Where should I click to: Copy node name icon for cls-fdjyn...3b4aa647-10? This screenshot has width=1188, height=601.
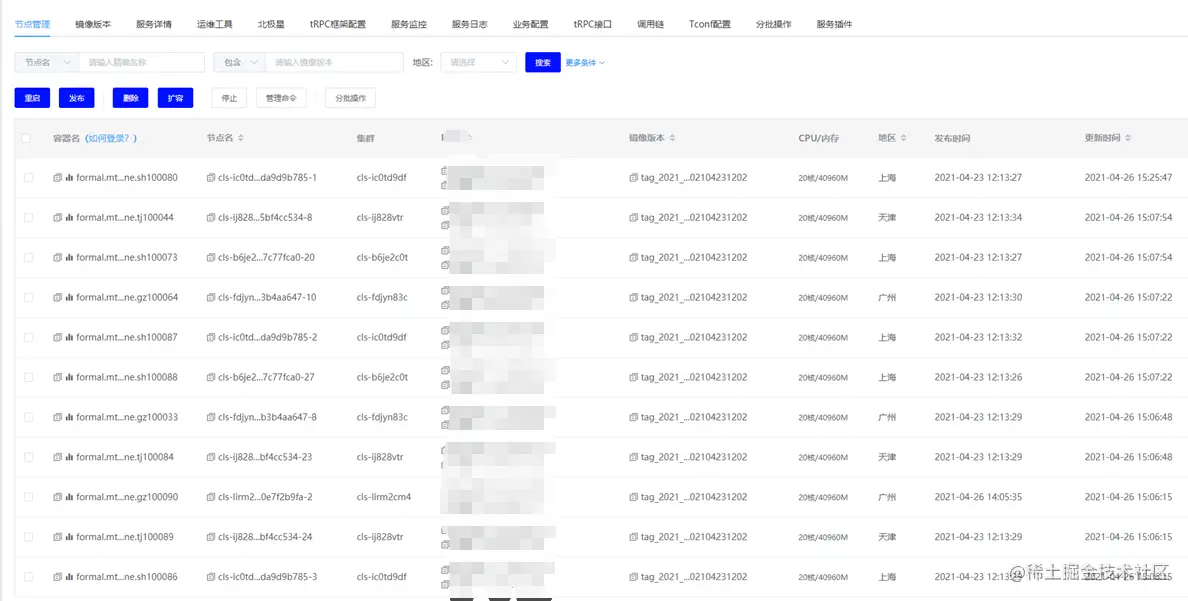(211, 297)
